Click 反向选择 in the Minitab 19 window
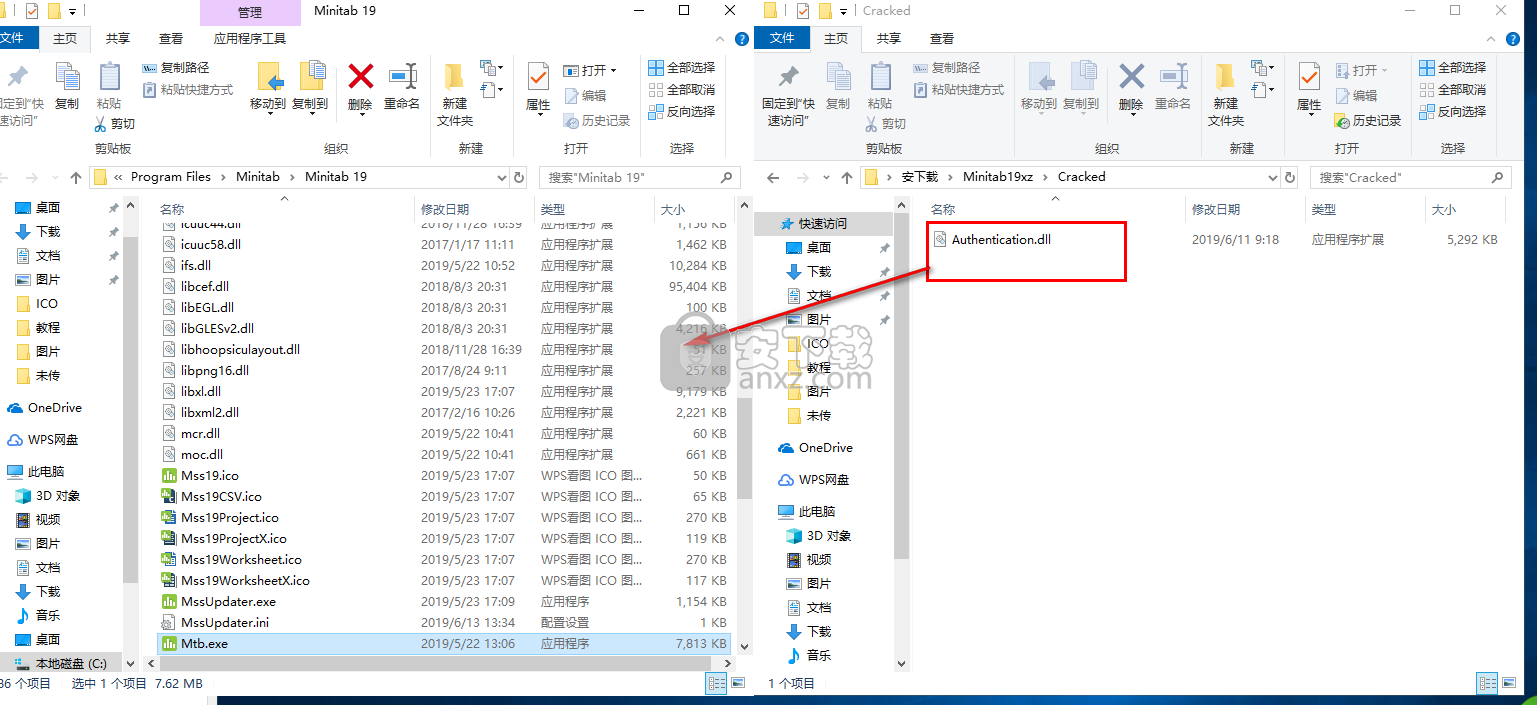1537x705 pixels. click(x=682, y=112)
